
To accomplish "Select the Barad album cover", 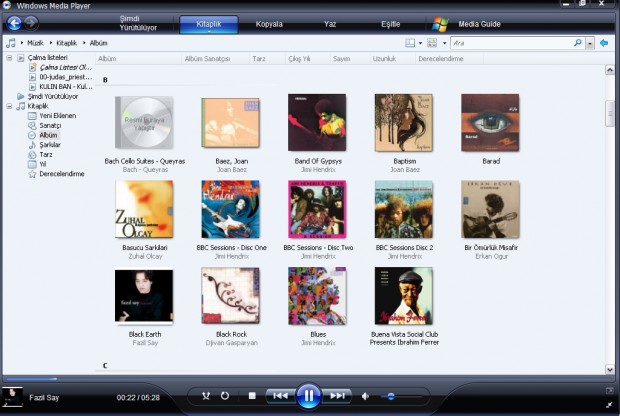I will tap(490, 122).
